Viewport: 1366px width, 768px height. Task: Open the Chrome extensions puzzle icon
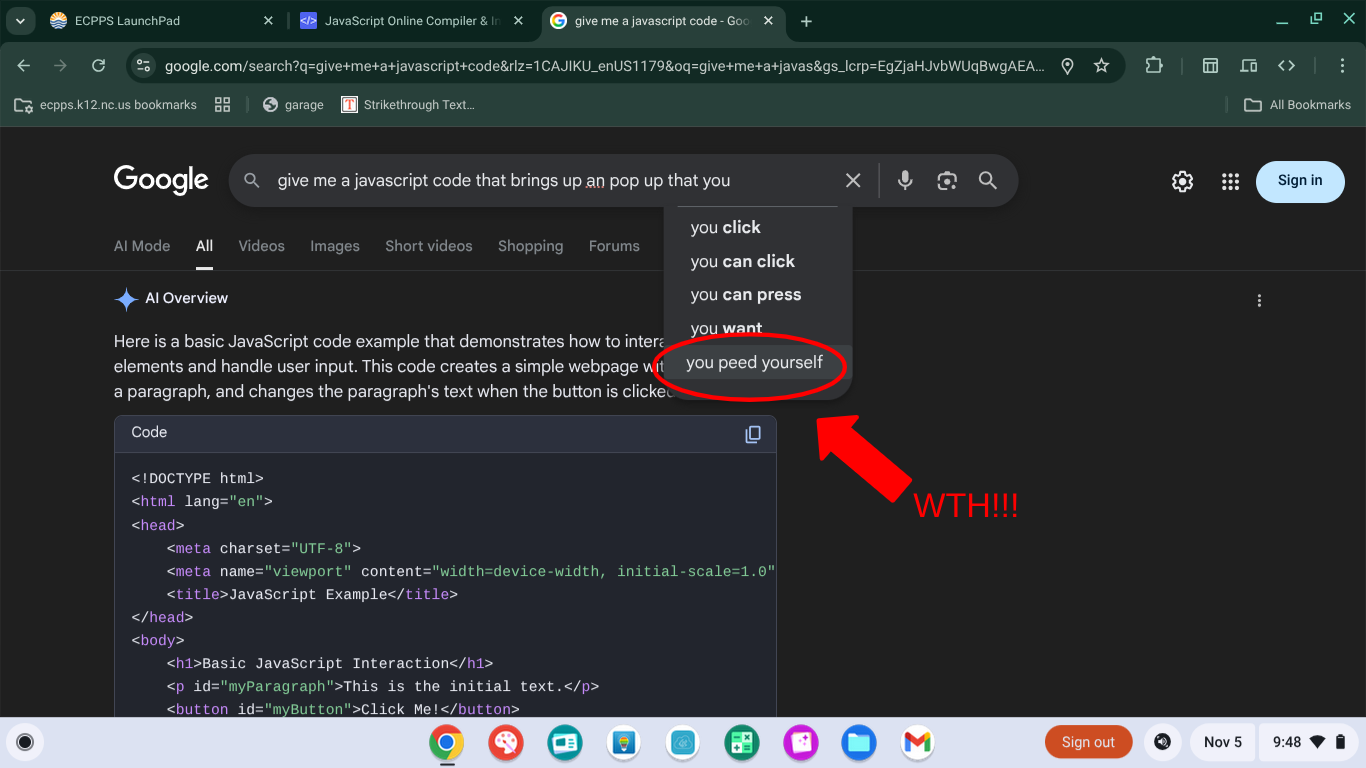click(x=1154, y=66)
